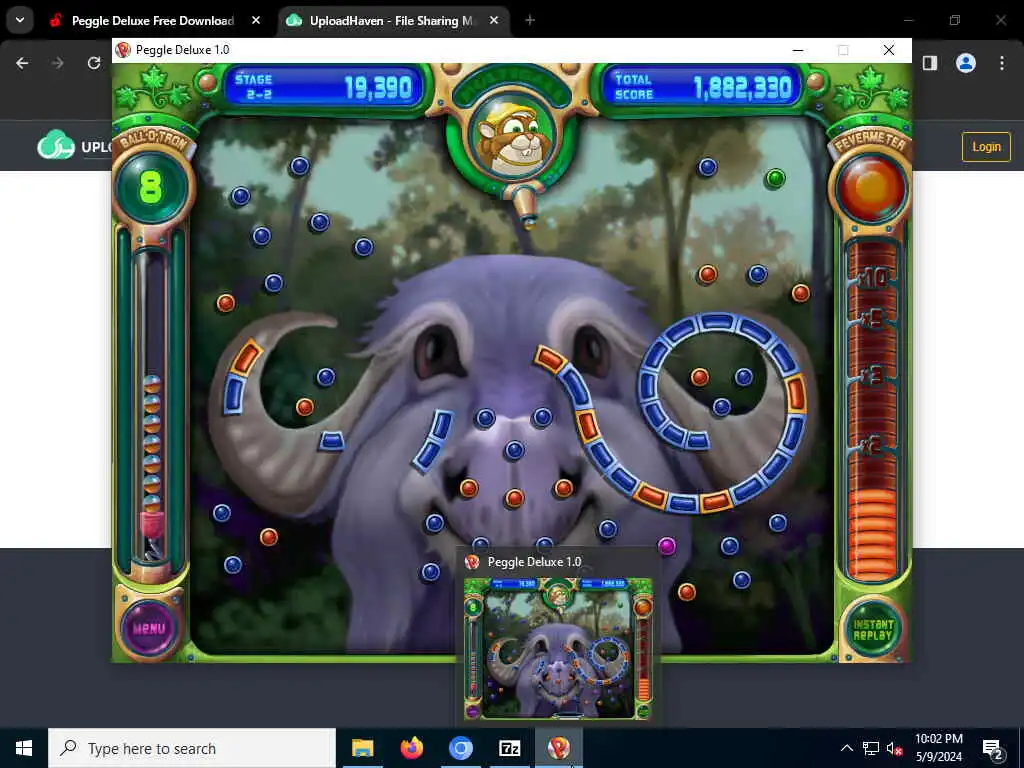Image resolution: width=1024 pixels, height=768 pixels.
Task: Open the browser tab search dropdown
Action: click(20, 21)
